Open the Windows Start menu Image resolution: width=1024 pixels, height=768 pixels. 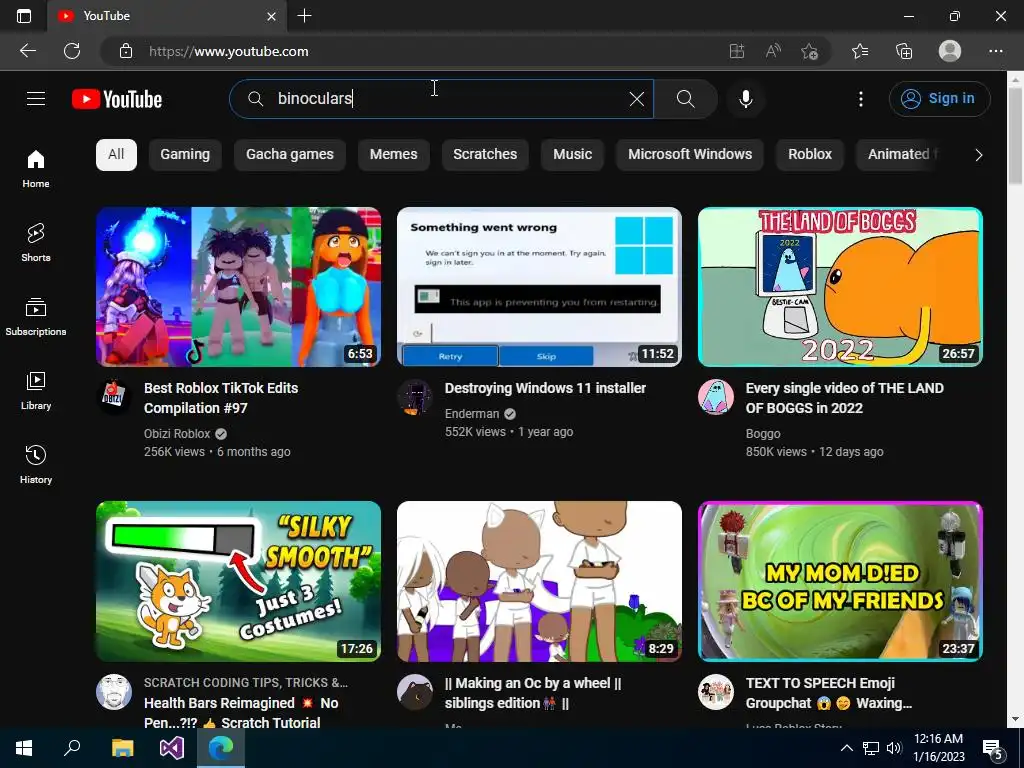pos(24,748)
